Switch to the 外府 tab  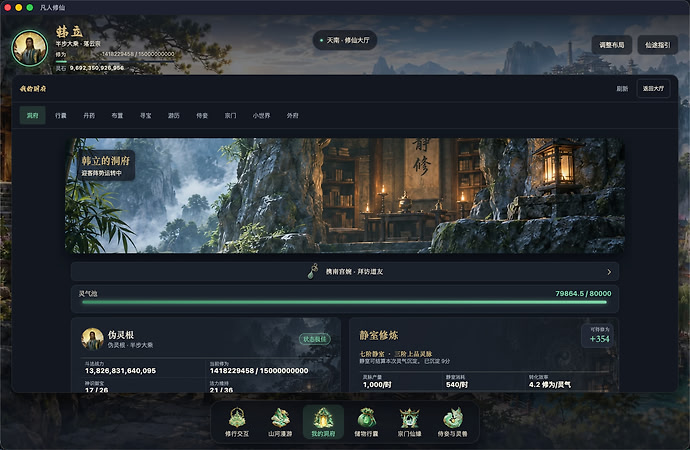tap(293, 116)
